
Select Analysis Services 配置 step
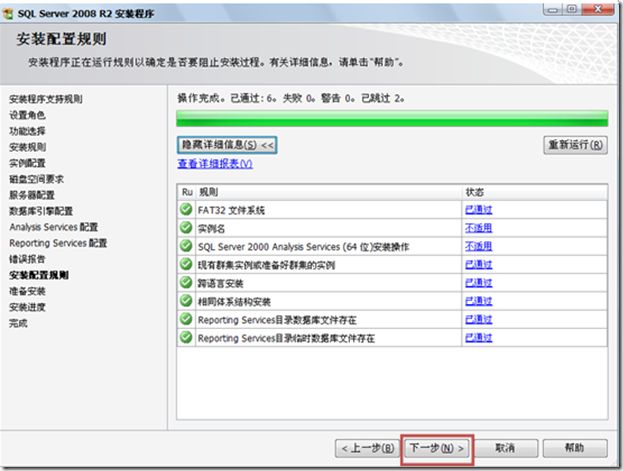(54, 227)
